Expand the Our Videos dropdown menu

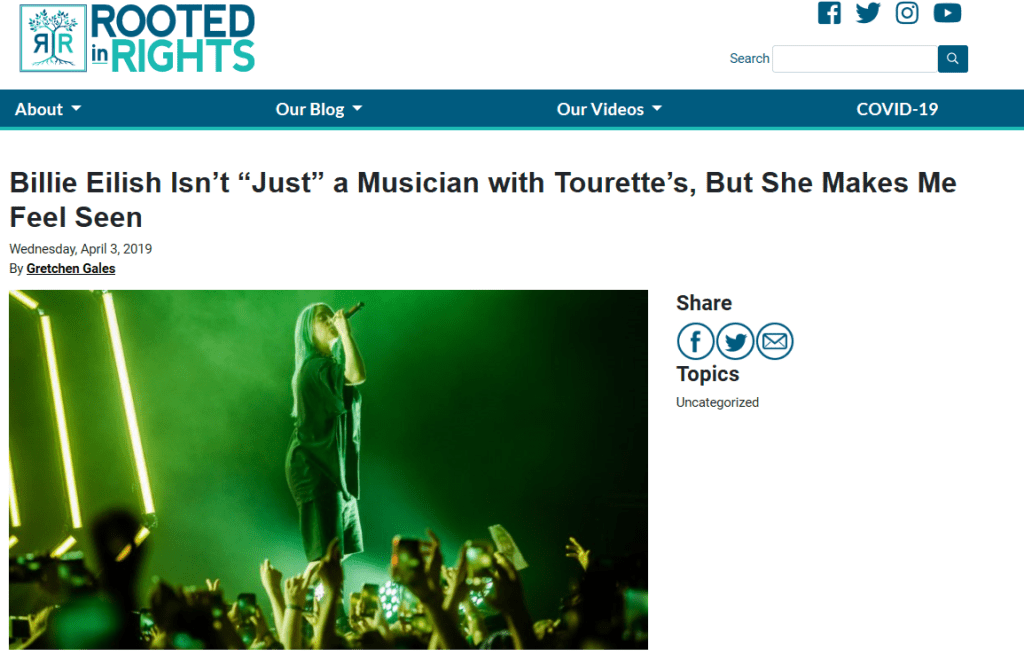pos(609,109)
